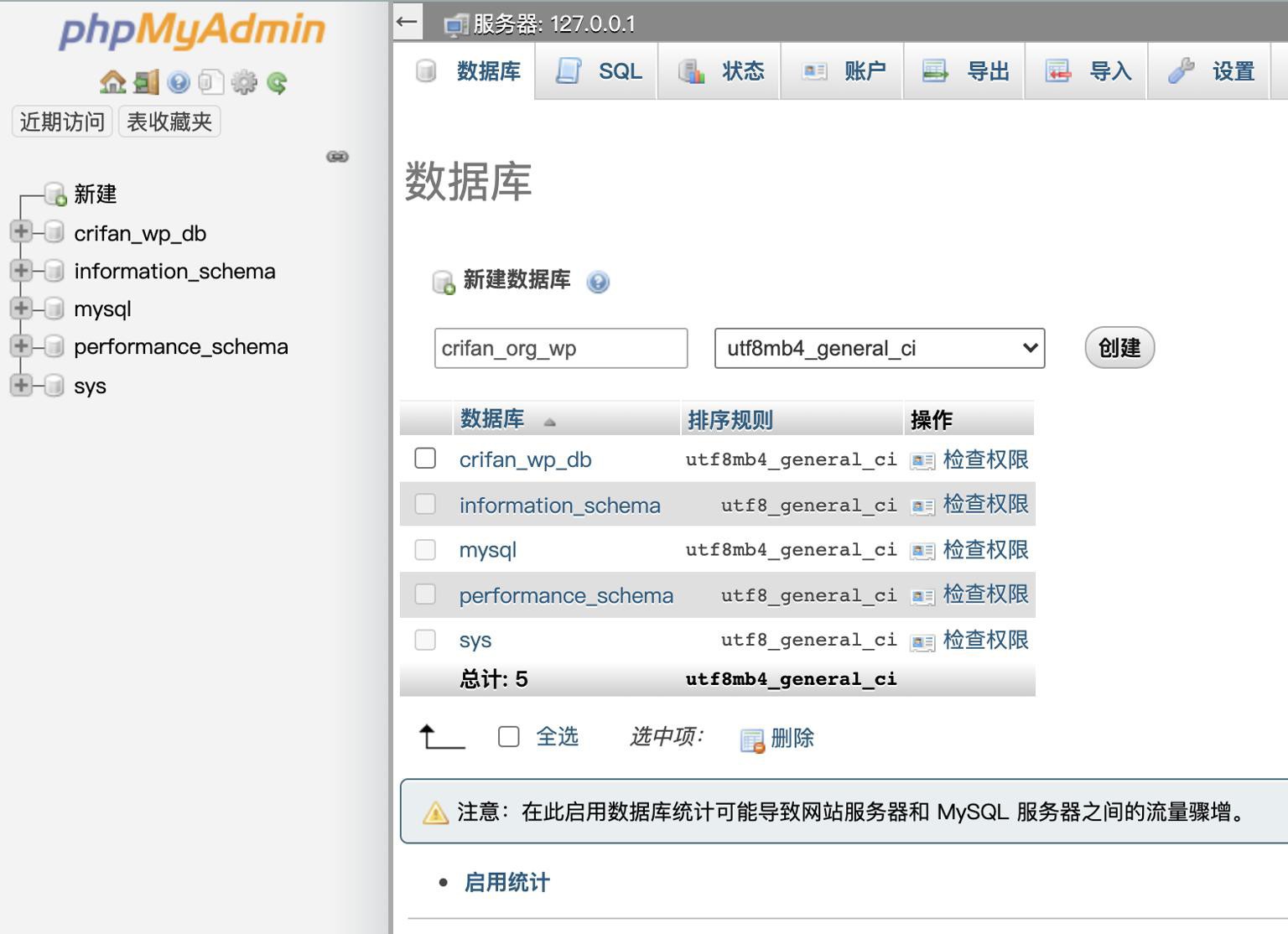Open the SQL tab
The image size is (1288, 934).
(597, 71)
